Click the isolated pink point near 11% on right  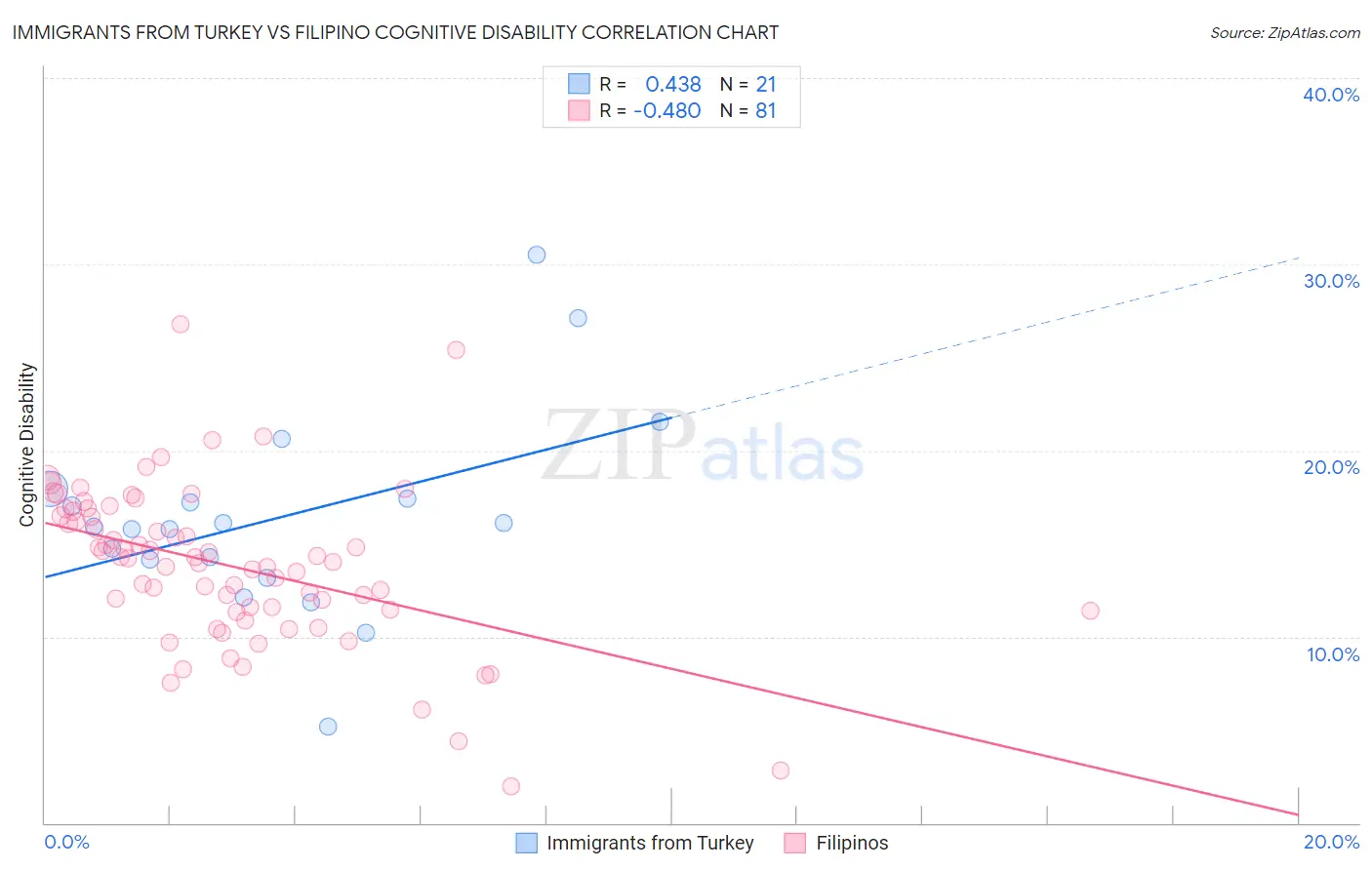pos(1090,611)
